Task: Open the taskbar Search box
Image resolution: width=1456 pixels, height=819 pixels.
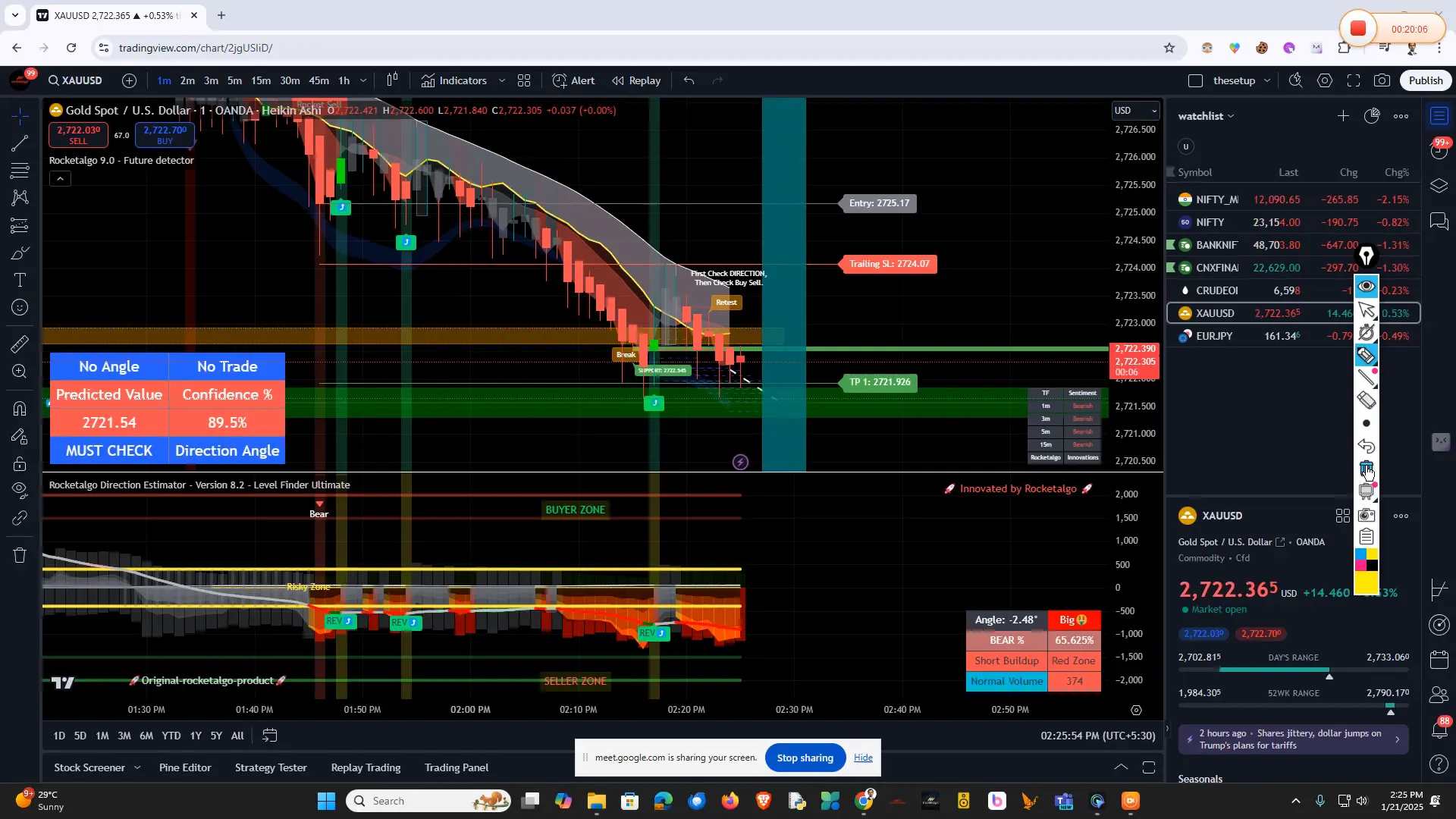Action: (428, 801)
